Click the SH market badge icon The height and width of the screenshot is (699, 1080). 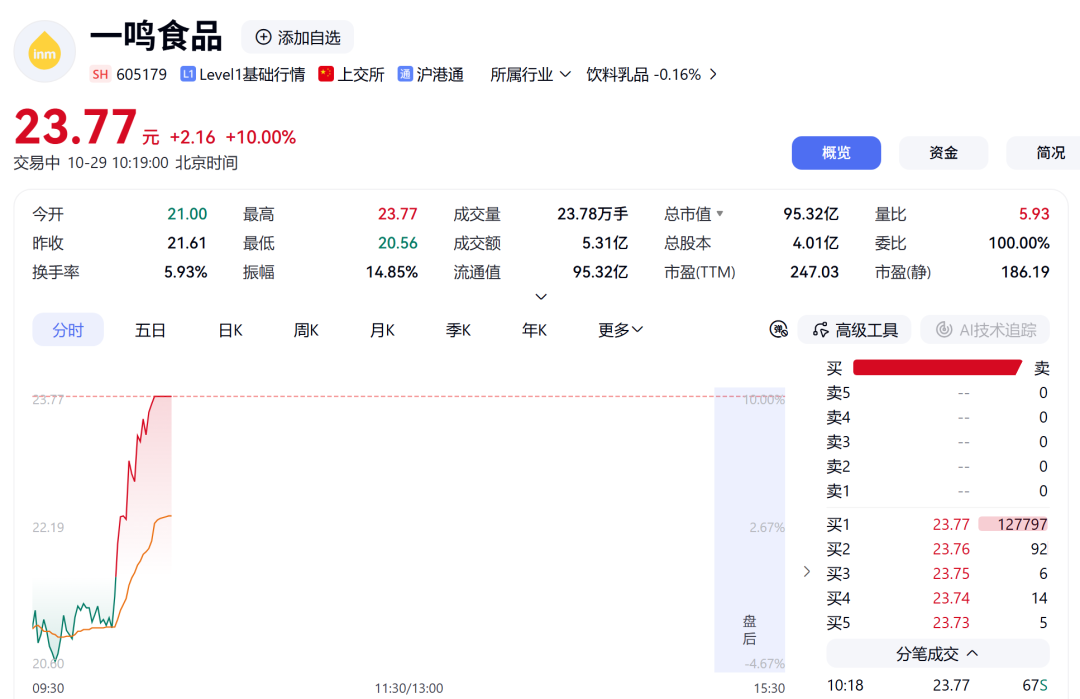coord(100,74)
